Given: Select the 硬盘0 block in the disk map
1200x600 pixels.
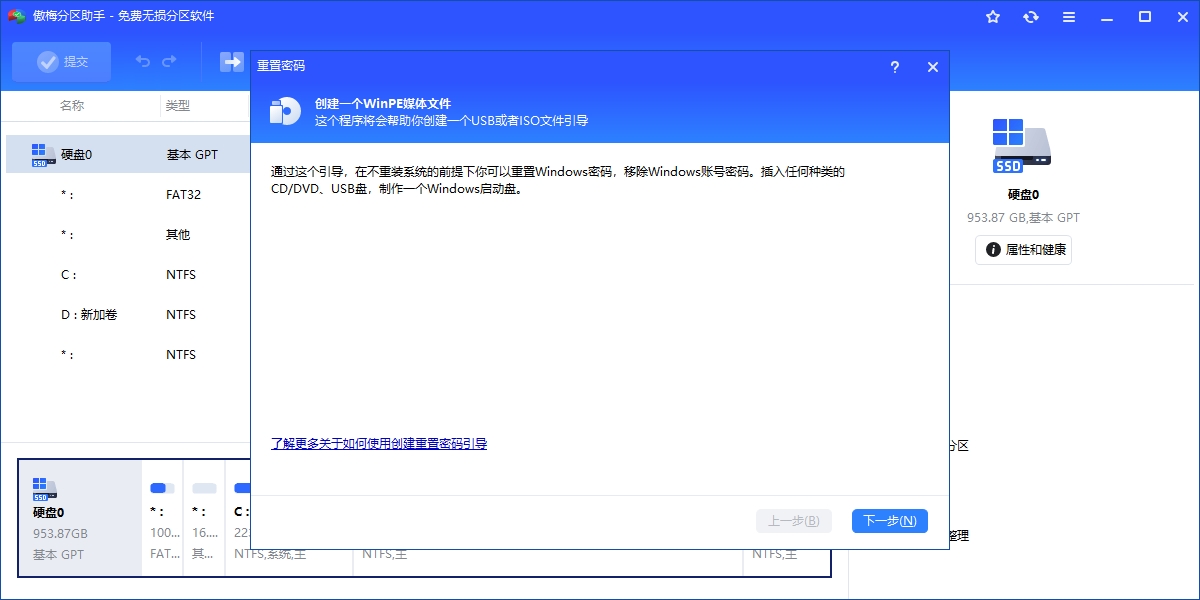Looking at the screenshot, I should pyautogui.click(x=81, y=518).
